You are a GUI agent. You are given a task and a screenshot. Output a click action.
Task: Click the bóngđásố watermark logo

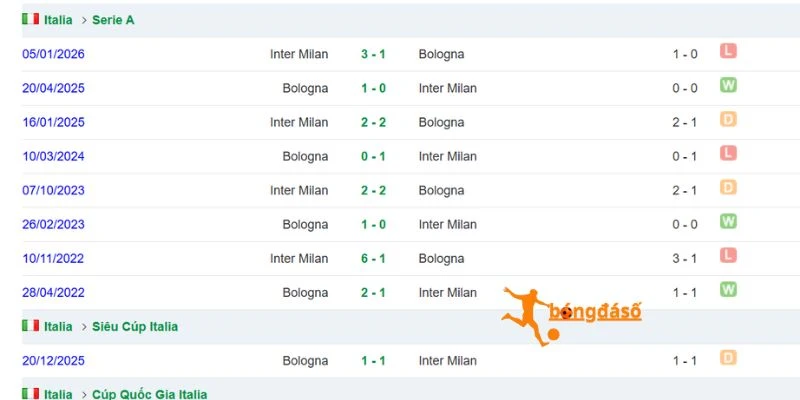click(571, 316)
